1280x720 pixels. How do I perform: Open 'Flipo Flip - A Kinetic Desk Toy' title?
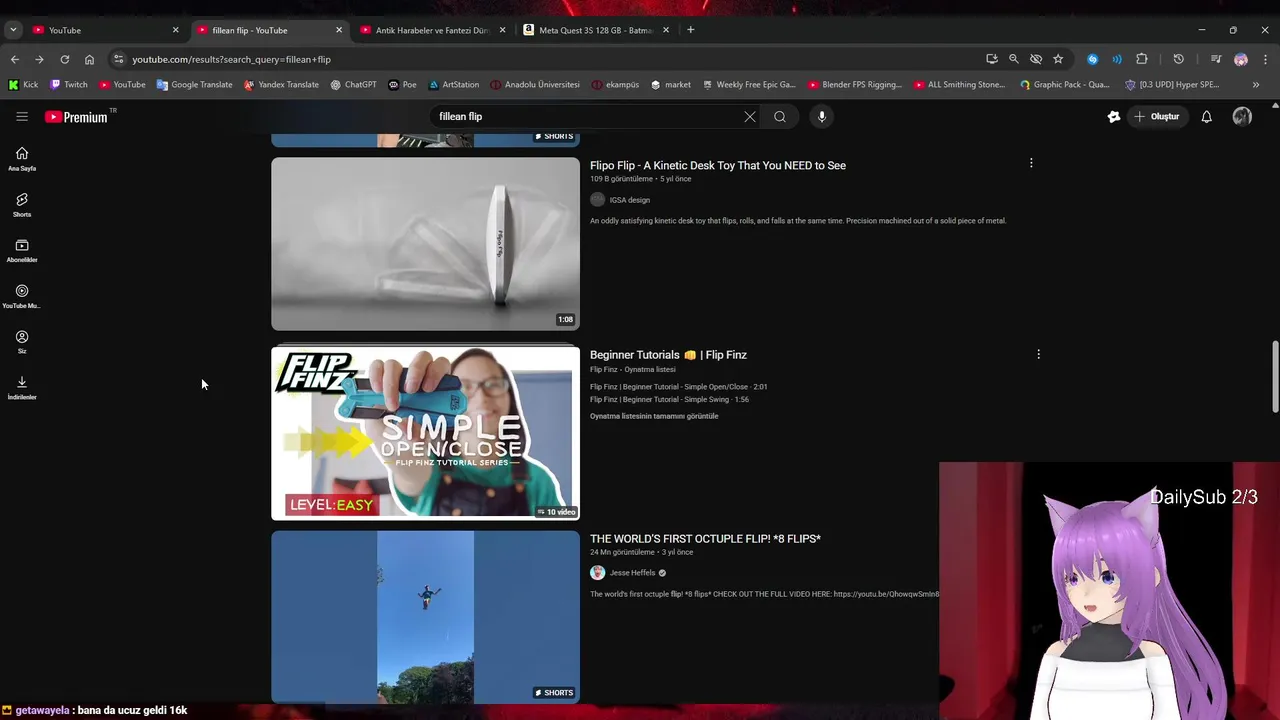tap(718, 166)
